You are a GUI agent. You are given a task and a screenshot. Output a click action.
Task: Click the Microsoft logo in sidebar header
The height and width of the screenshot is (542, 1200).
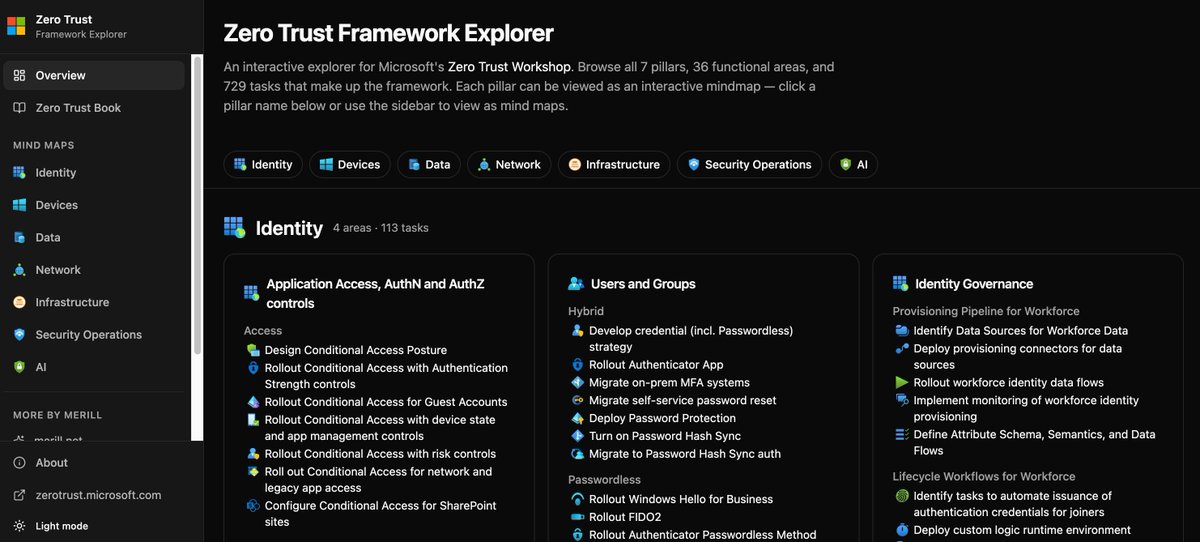[x=17, y=26]
